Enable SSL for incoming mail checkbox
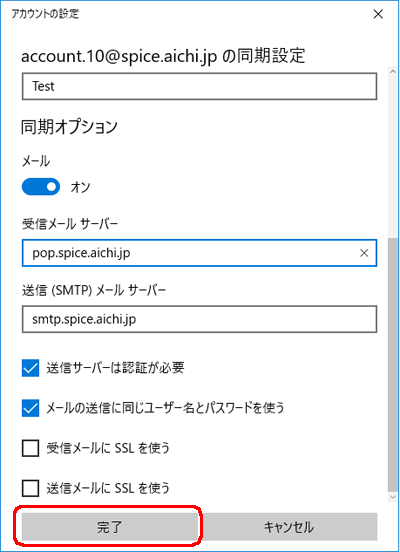 31,448
